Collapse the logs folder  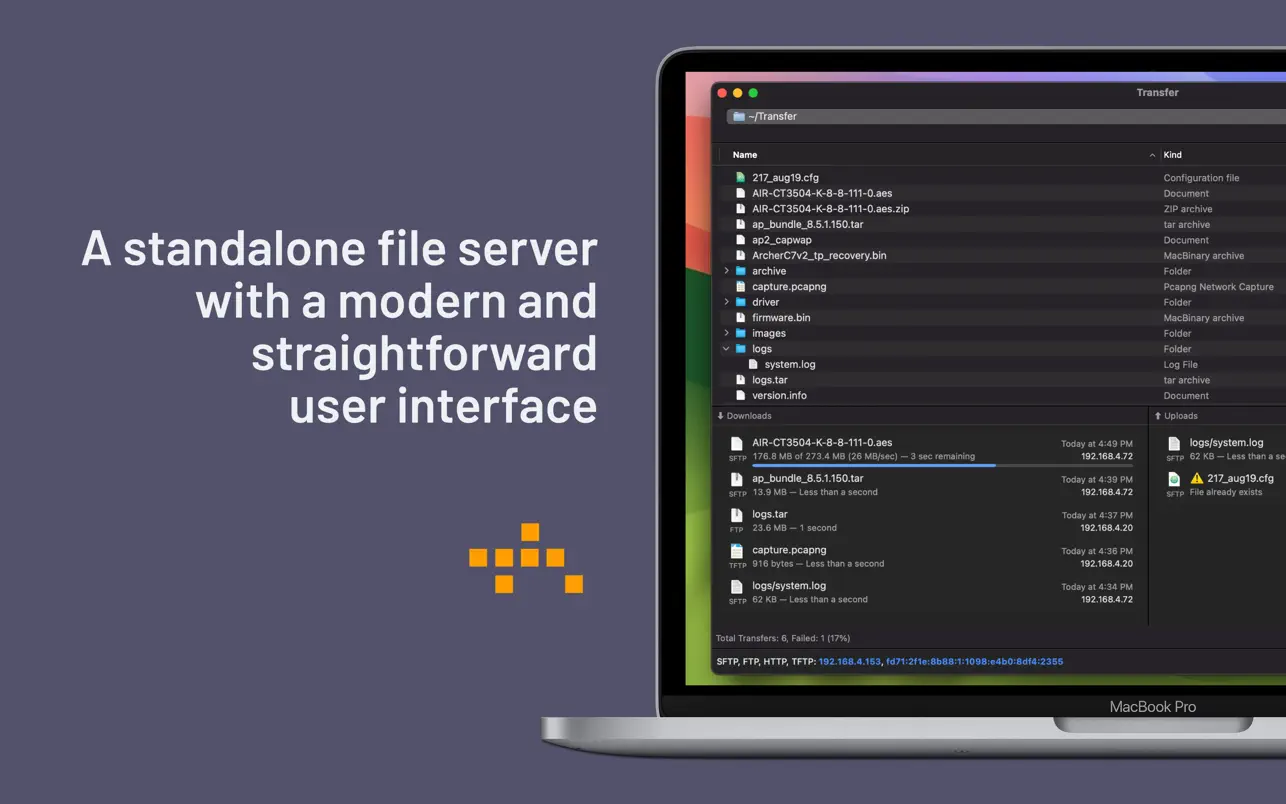pyautogui.click(x=726, y=349)
